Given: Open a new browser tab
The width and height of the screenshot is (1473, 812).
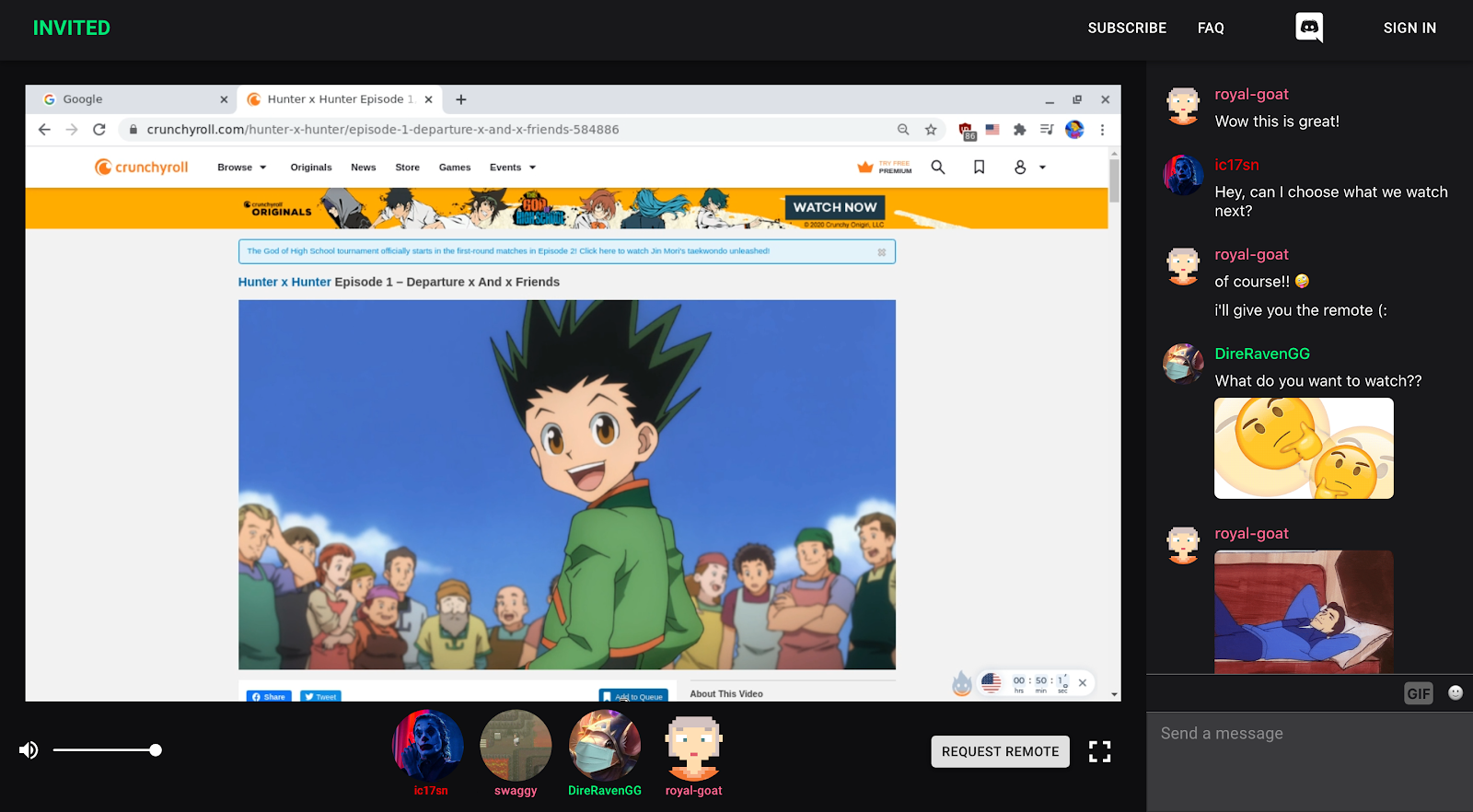Looking at the screenshot, I should tap(461, 99).
